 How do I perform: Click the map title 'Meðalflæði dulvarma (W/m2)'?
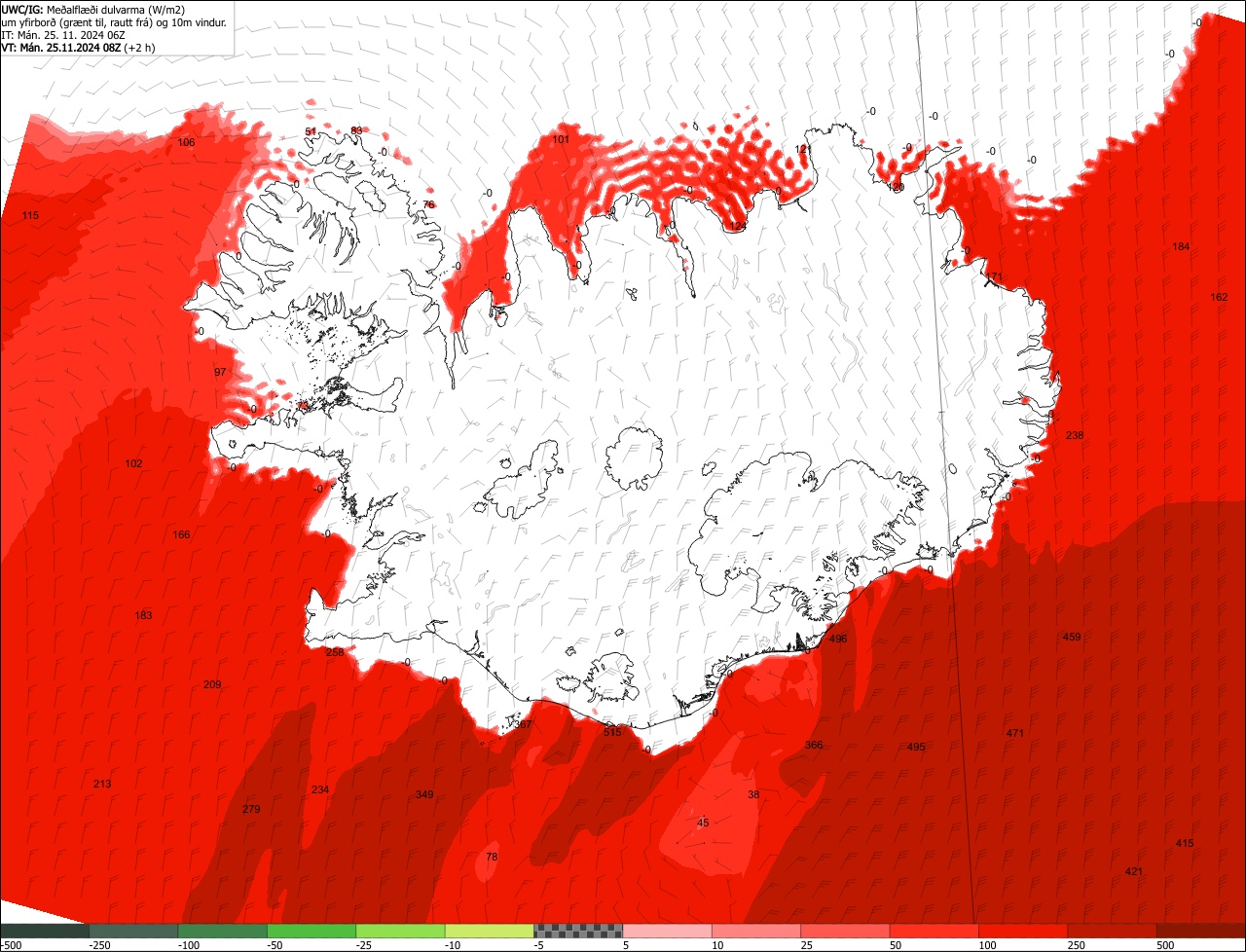coord(116,10)
